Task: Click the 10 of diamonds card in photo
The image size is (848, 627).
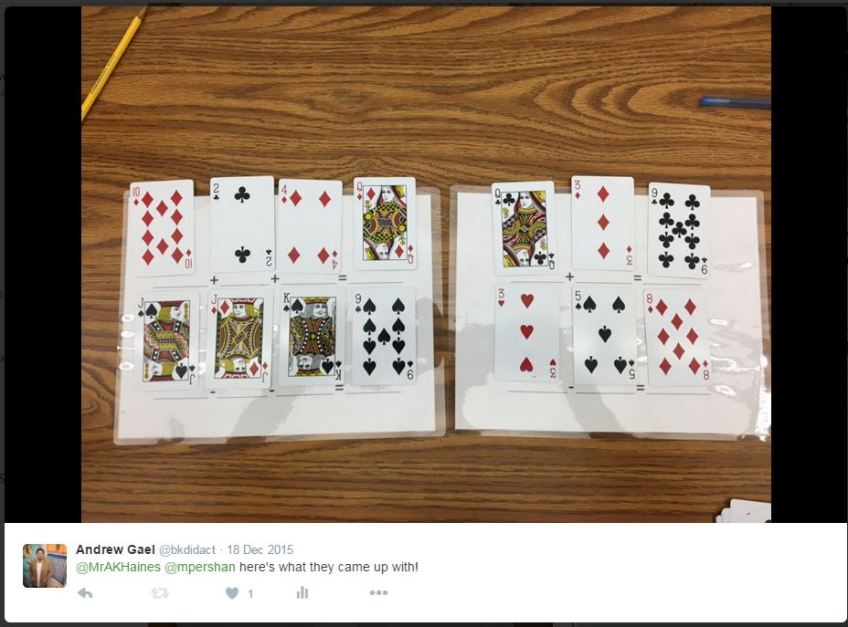Action: [162, 228]
